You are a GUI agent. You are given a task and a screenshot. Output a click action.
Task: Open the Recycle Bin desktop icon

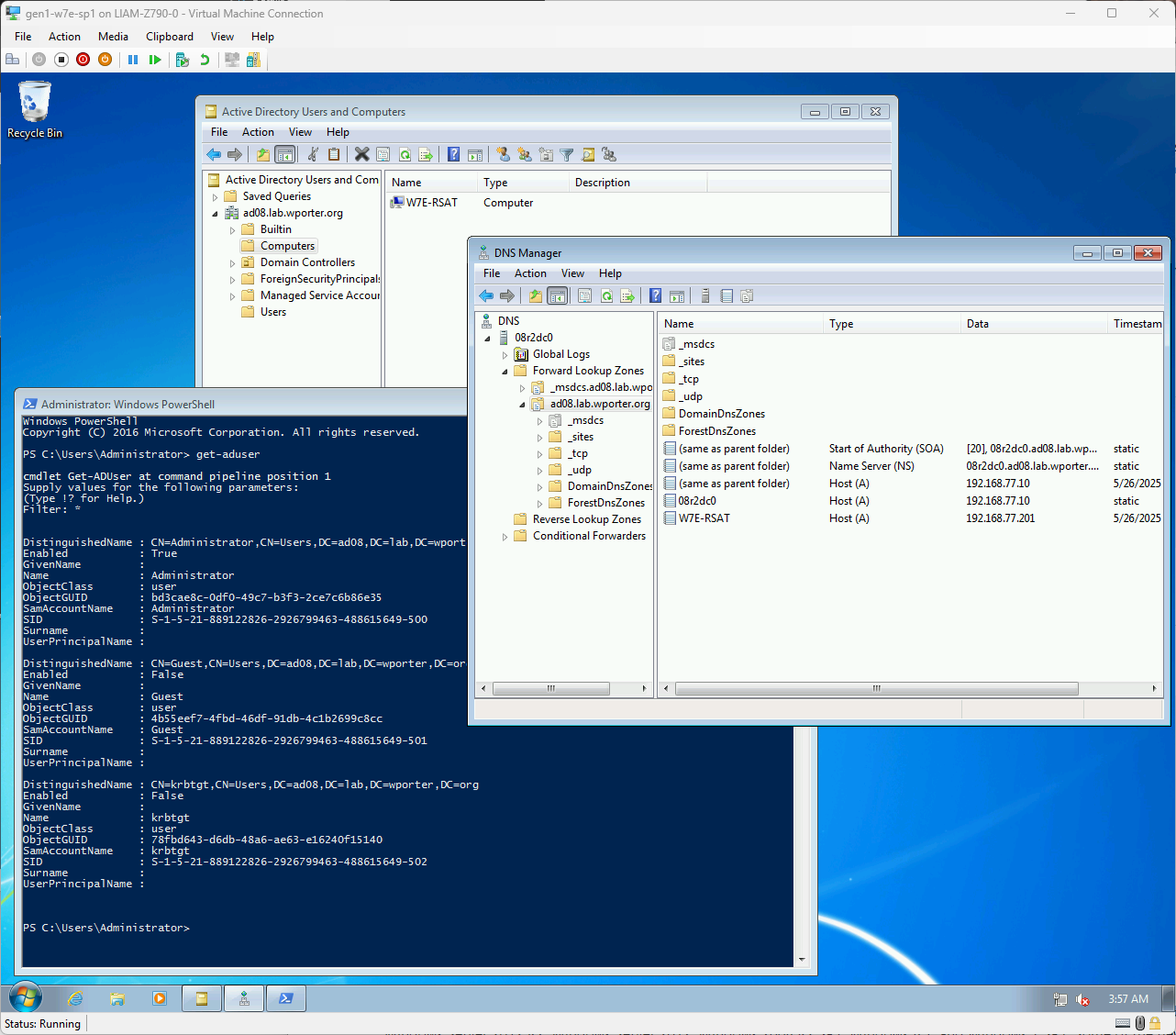coord(35,110)
